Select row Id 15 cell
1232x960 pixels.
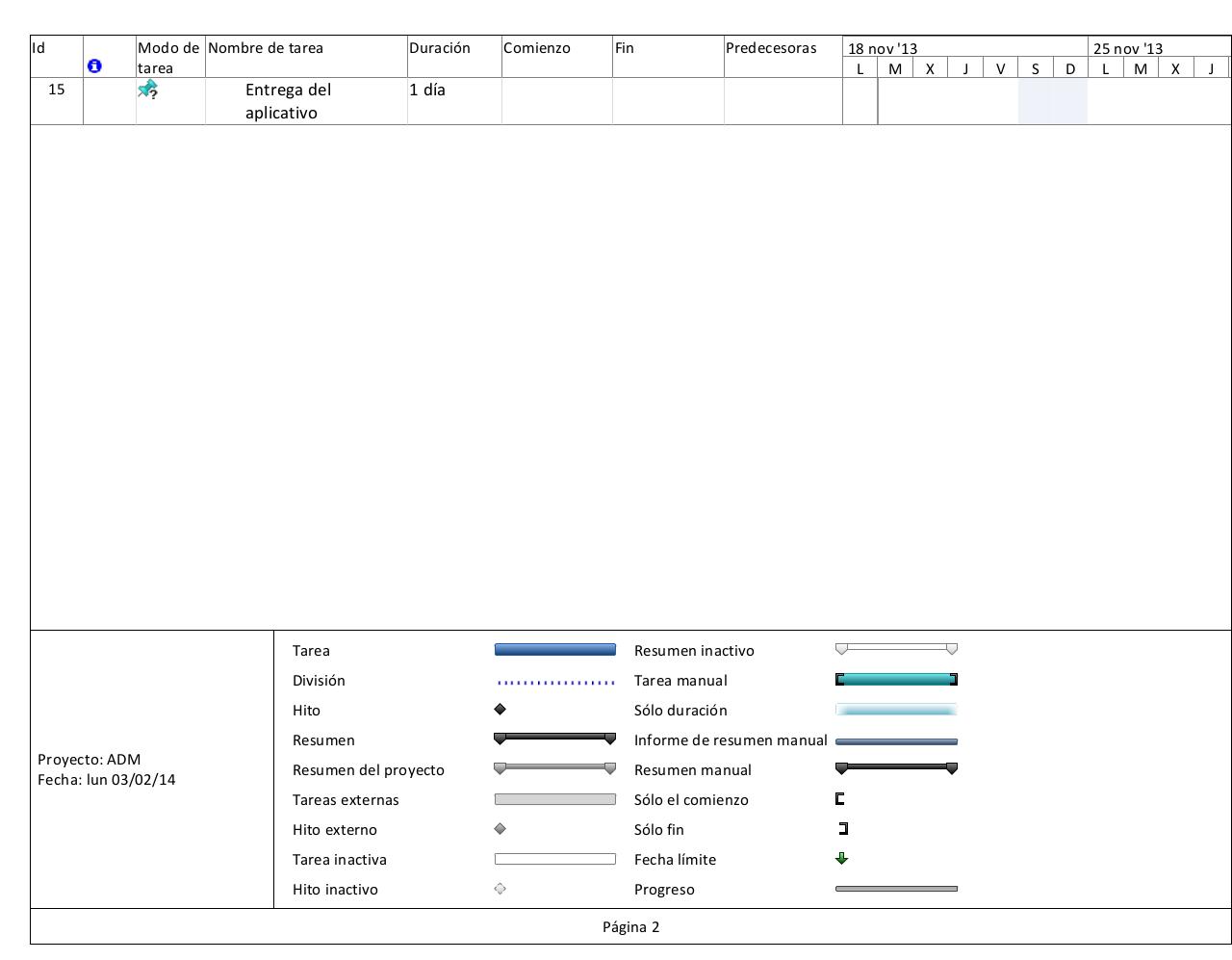click(x=57, y=90)
